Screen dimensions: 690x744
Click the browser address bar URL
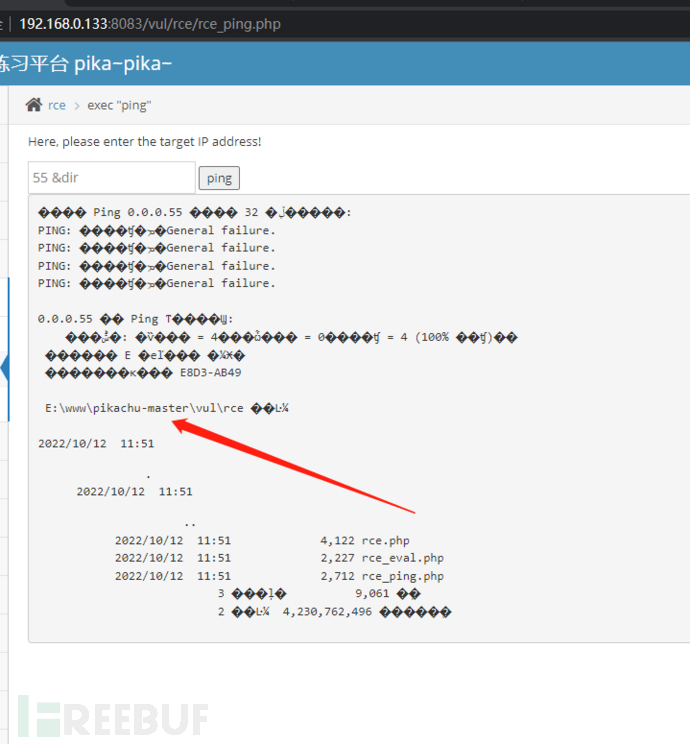click(150, 24)
